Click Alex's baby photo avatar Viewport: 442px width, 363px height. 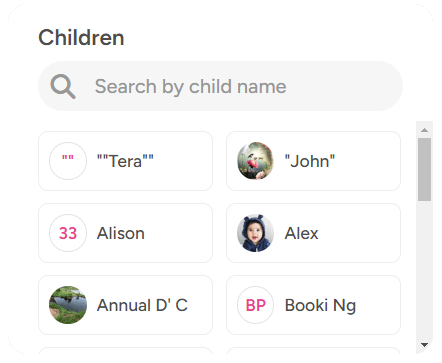pos(256,233)
